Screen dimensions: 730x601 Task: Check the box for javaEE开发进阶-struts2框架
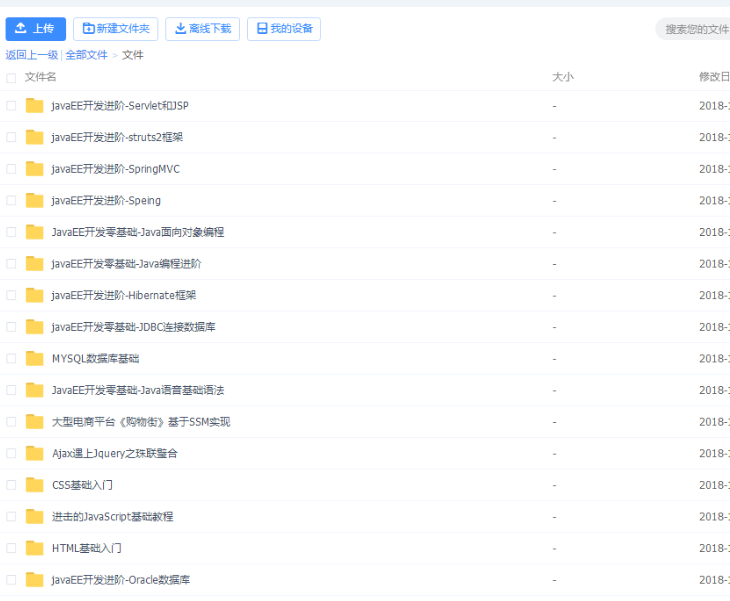click(11, 137)
